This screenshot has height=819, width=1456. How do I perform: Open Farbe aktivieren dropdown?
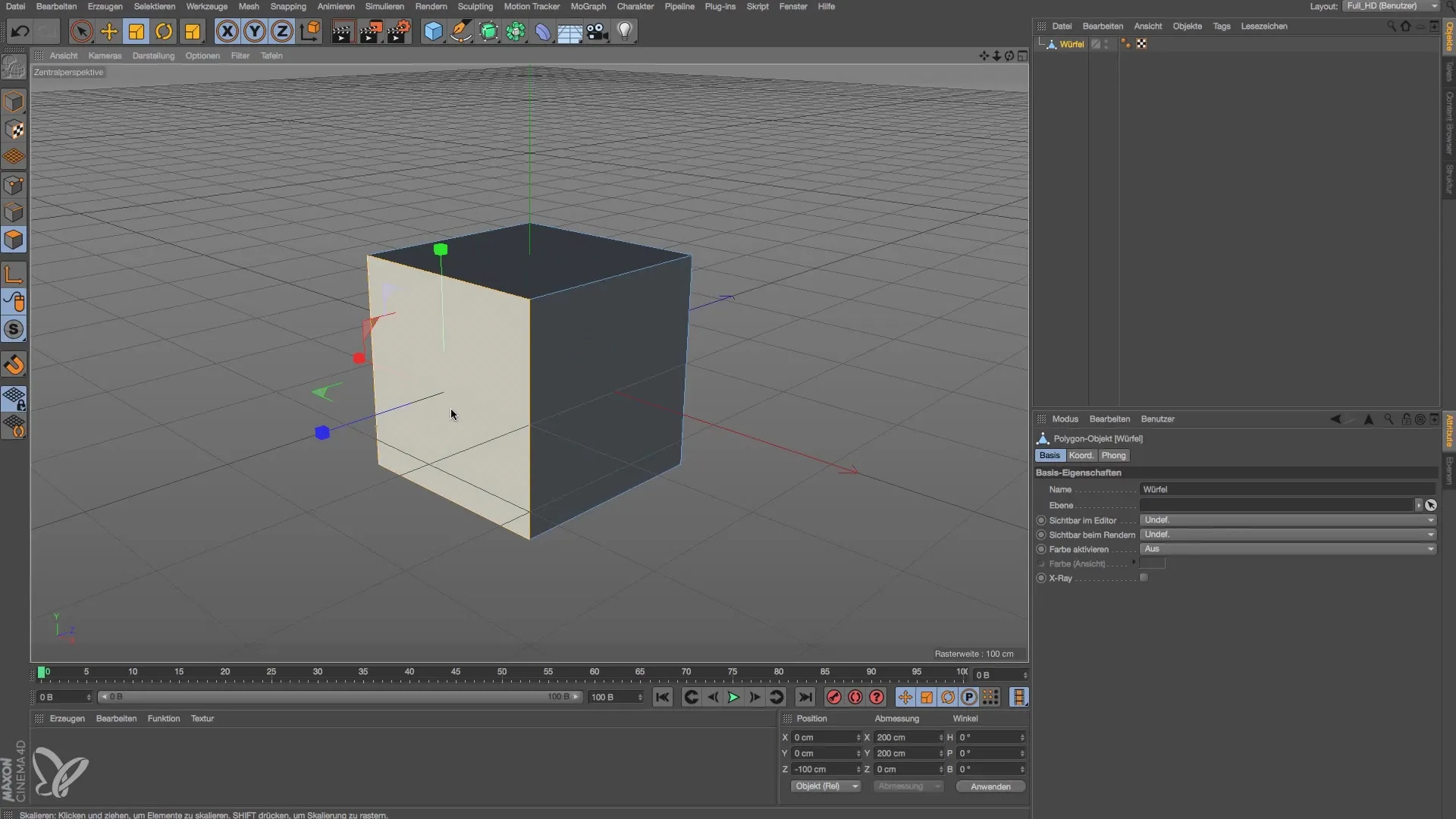1288,549
